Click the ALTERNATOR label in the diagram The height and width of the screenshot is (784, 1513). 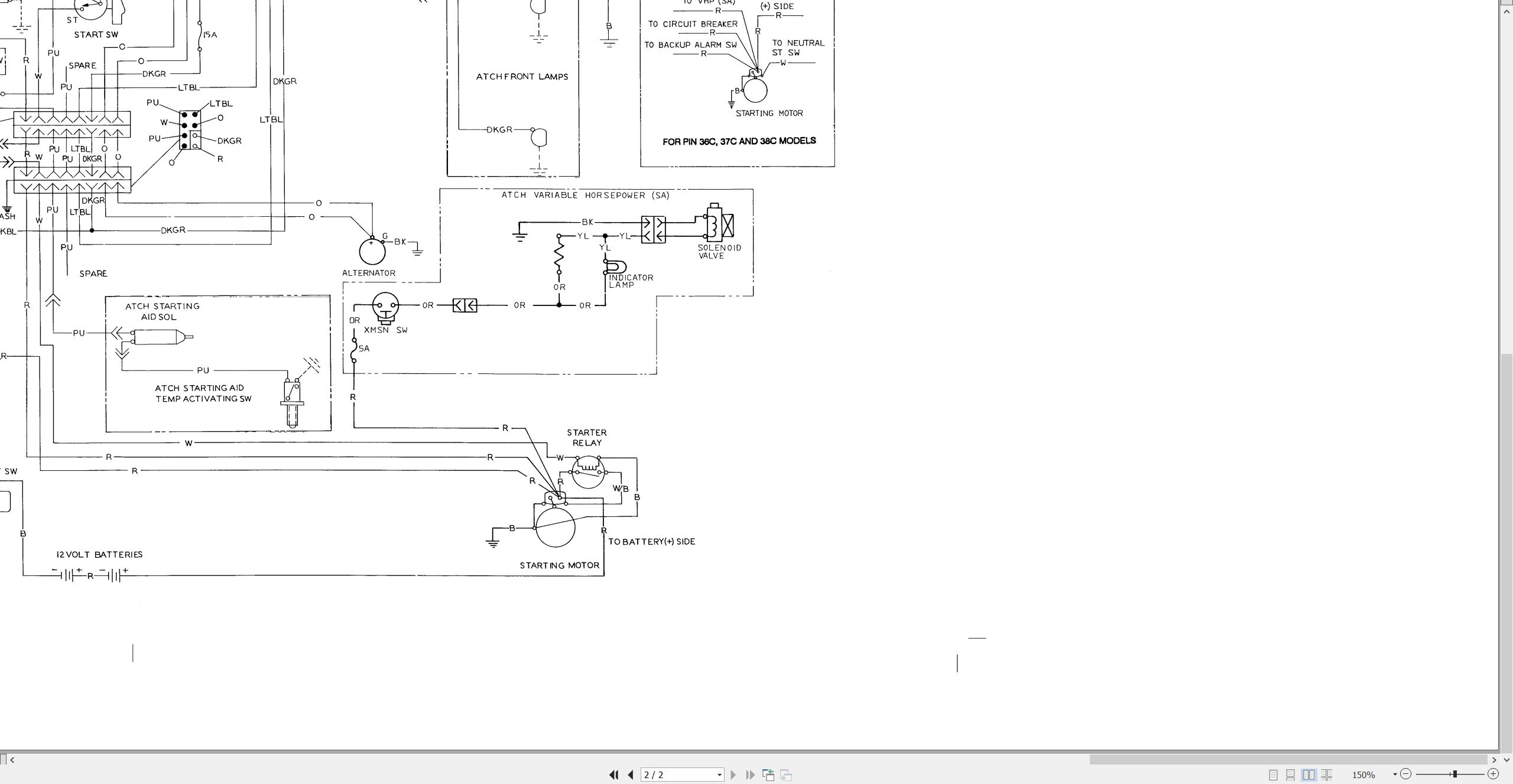point(369,273)
